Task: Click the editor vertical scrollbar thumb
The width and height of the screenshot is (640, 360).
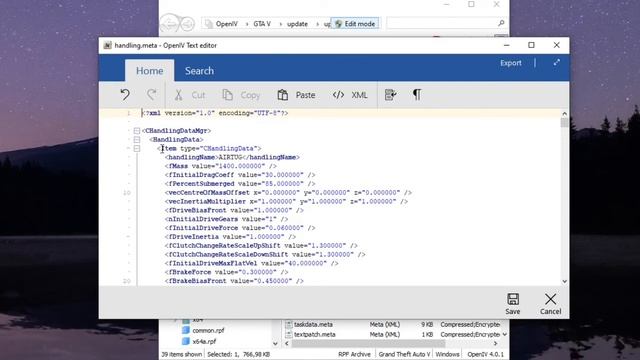Action: point(564,123)
